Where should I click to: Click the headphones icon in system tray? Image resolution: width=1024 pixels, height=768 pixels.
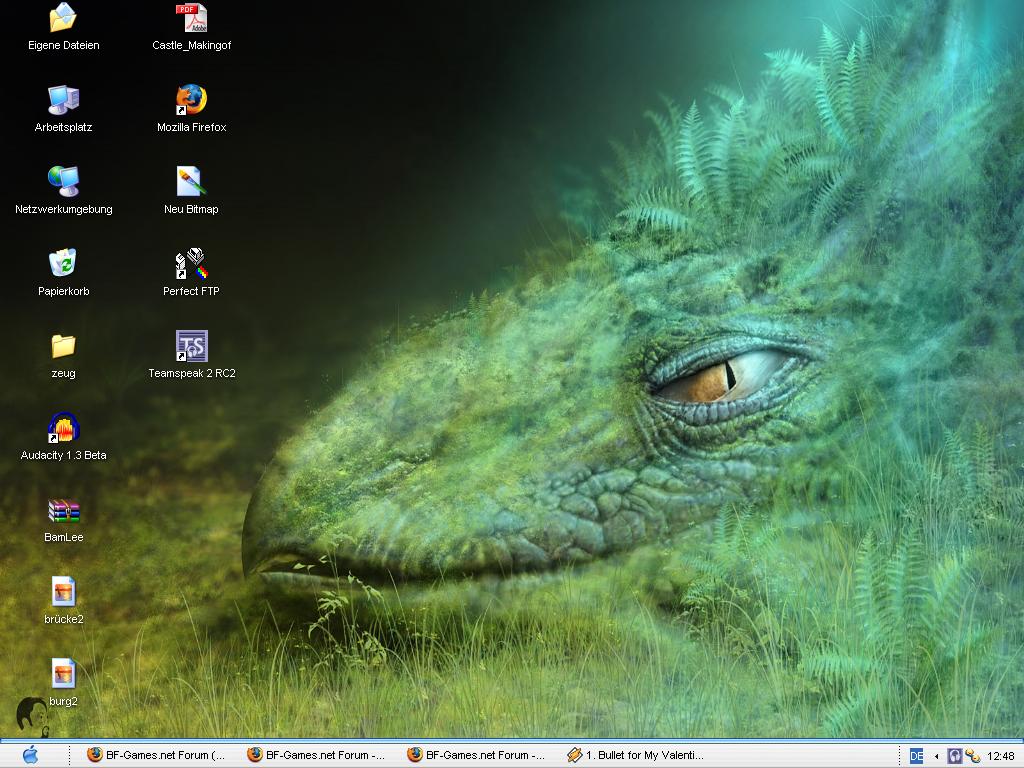coord(955,757)
